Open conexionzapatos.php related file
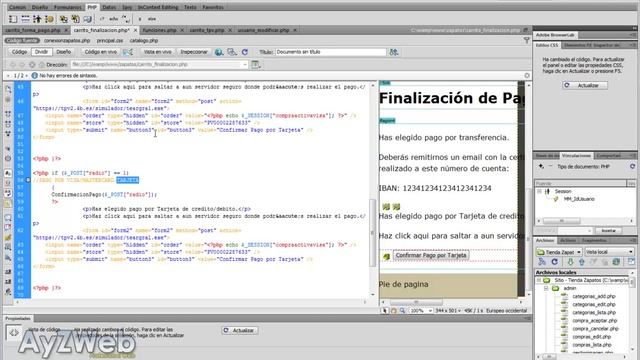 (67, 40)
